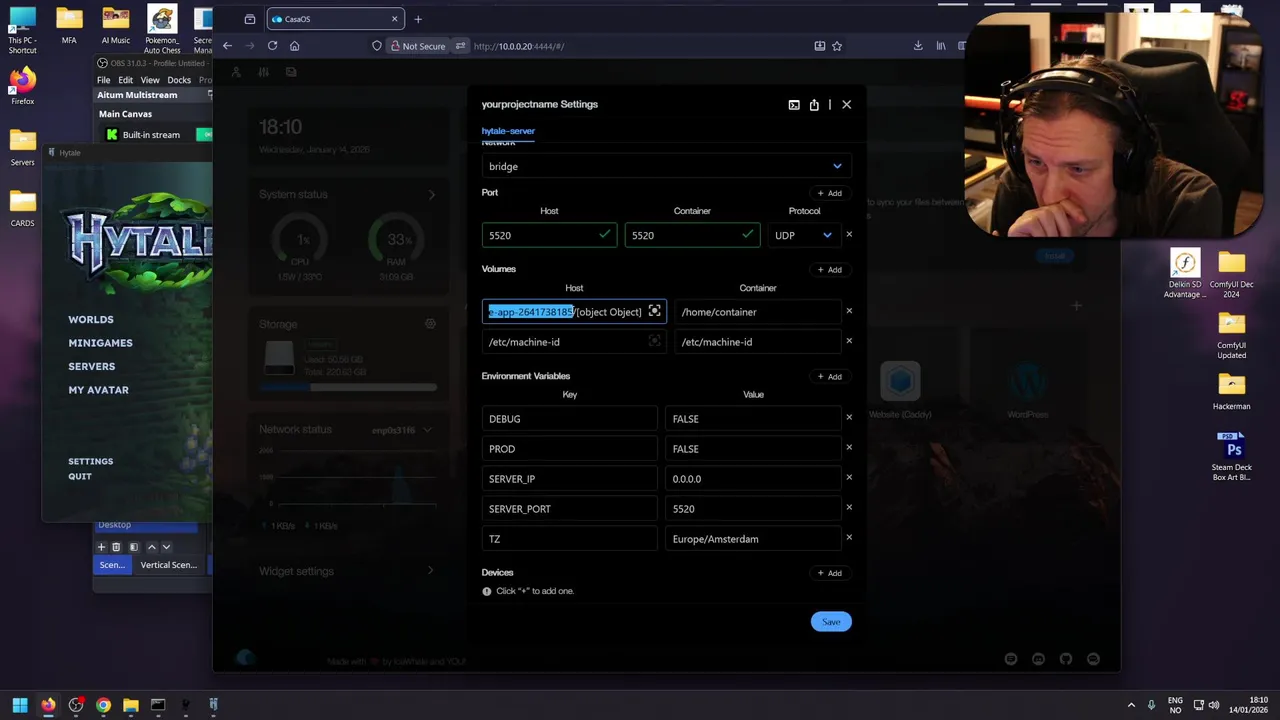Edit the Container port 5520 field
The image size is (1280, 720).
click(x=692, y=235)
